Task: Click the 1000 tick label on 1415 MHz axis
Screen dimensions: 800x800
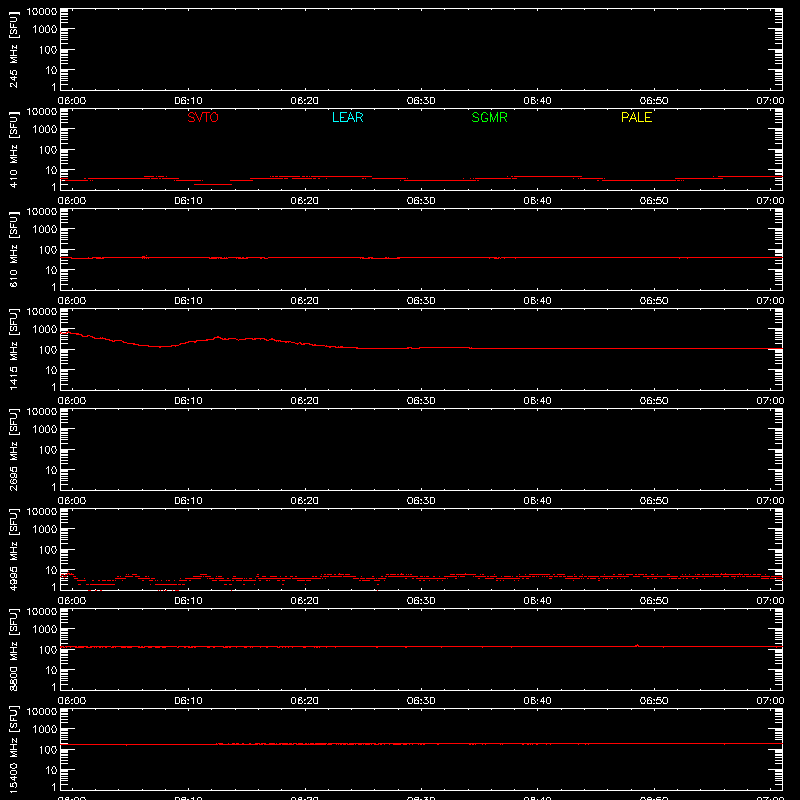Action: pyautogui.click(x=45, y=330)
